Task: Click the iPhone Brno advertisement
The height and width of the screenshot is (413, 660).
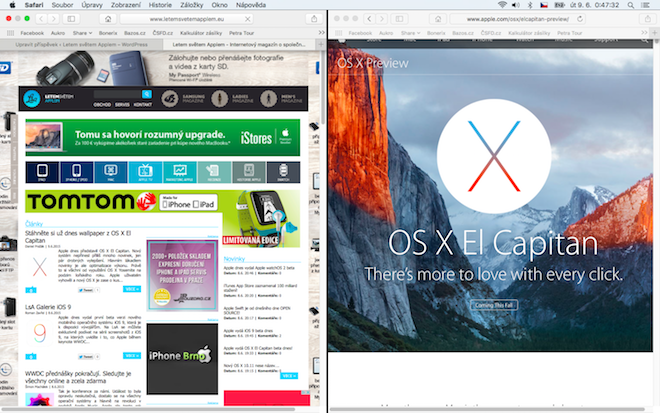Action: (x=182, y=359)
